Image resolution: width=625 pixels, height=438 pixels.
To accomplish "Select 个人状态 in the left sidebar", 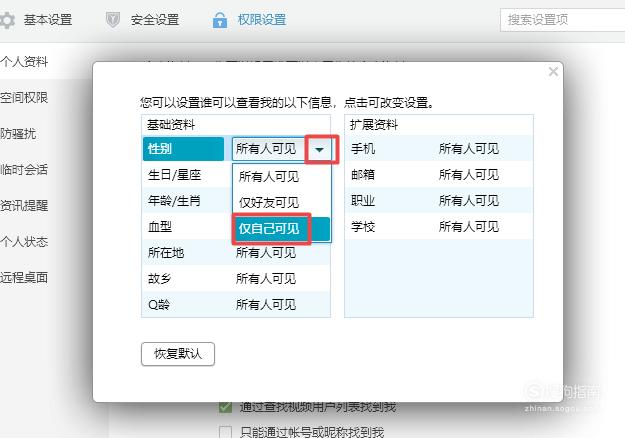I will pos(24,242).
